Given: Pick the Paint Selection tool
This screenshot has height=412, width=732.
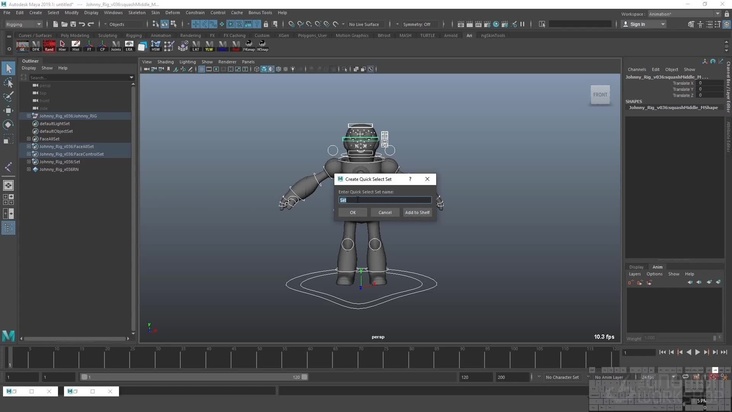Looking at the screenshot, I should click(8, 97).
